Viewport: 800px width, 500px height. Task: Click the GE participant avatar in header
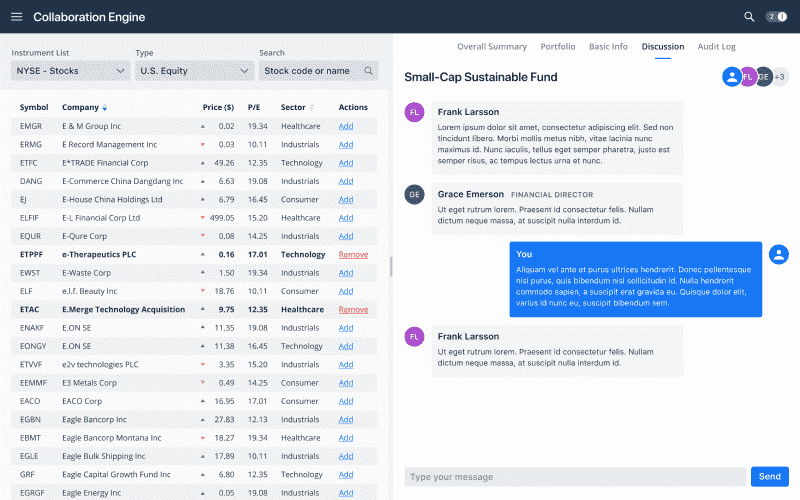click(763, 77)
